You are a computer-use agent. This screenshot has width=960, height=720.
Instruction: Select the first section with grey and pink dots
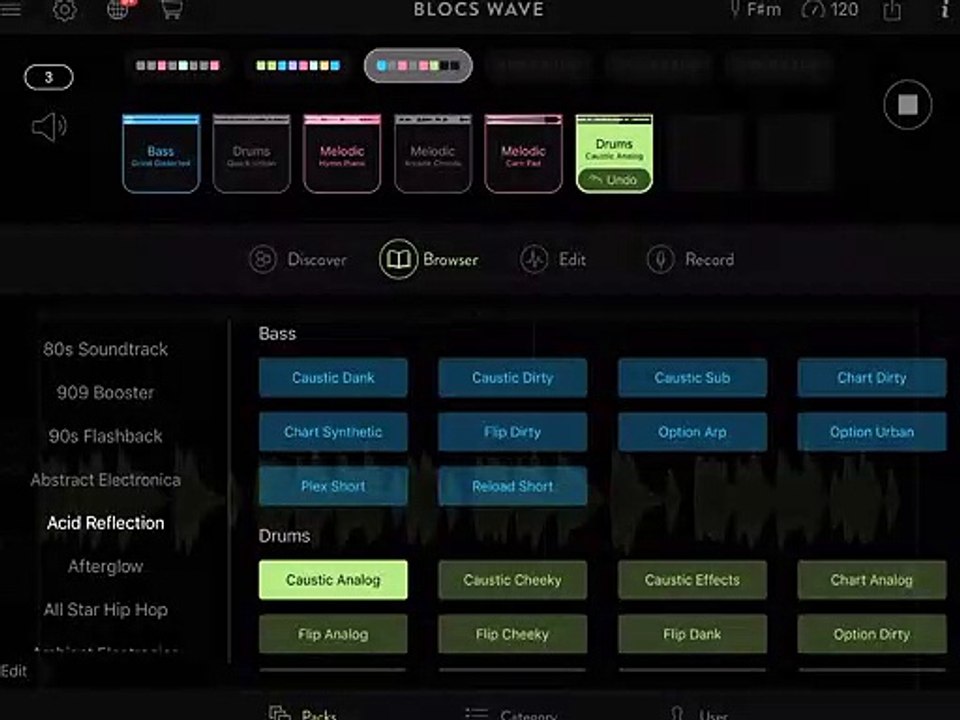[x=178, y=66]
